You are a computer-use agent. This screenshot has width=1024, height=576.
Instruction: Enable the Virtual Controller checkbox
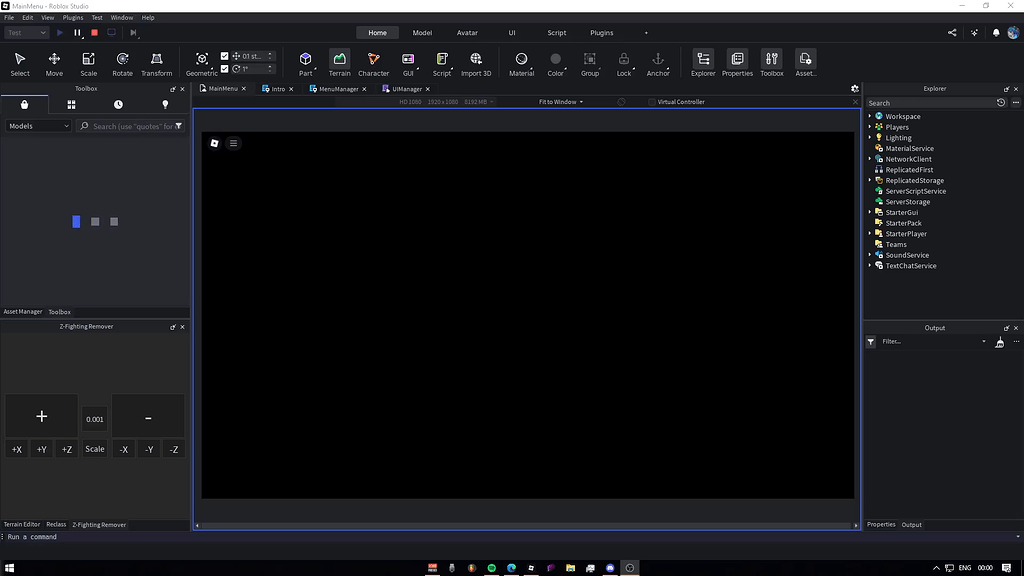click(652, 102)
